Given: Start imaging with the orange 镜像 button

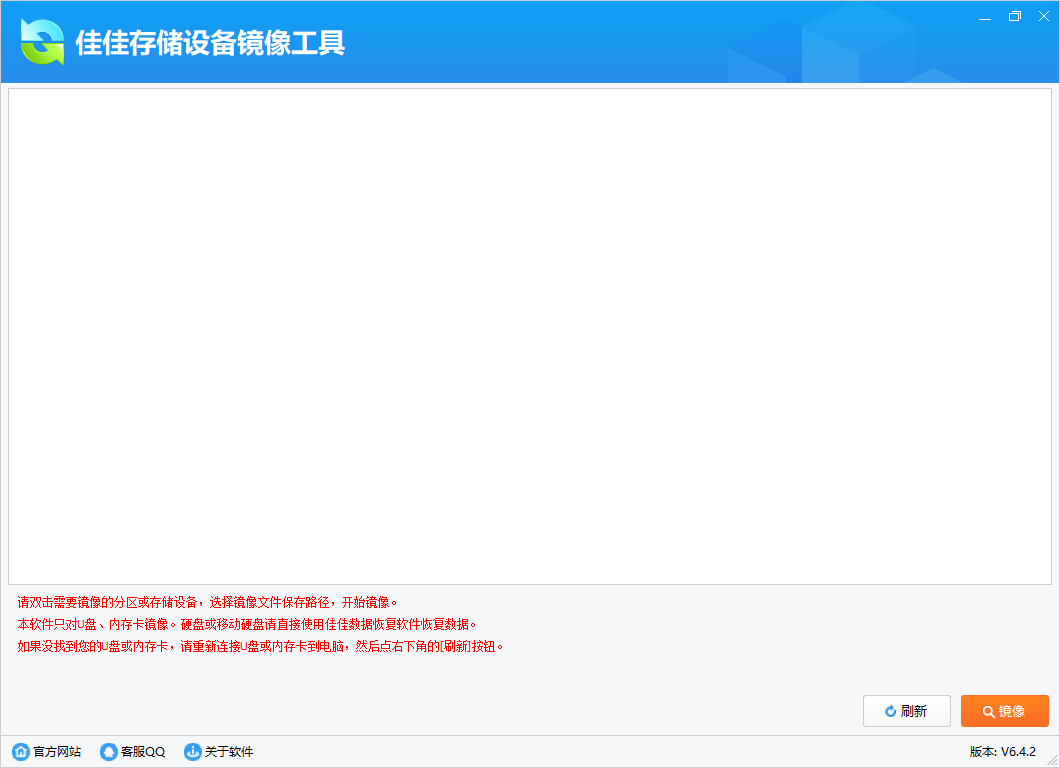Looking at the screenshot, I should click(x=1005, y=711).
